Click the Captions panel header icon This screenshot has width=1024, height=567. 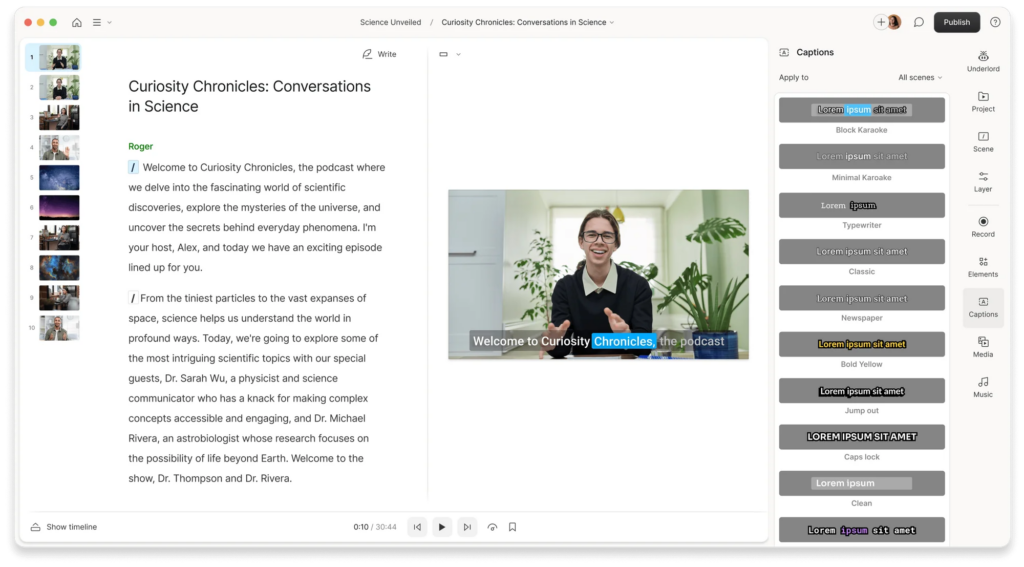click(784, 52)
